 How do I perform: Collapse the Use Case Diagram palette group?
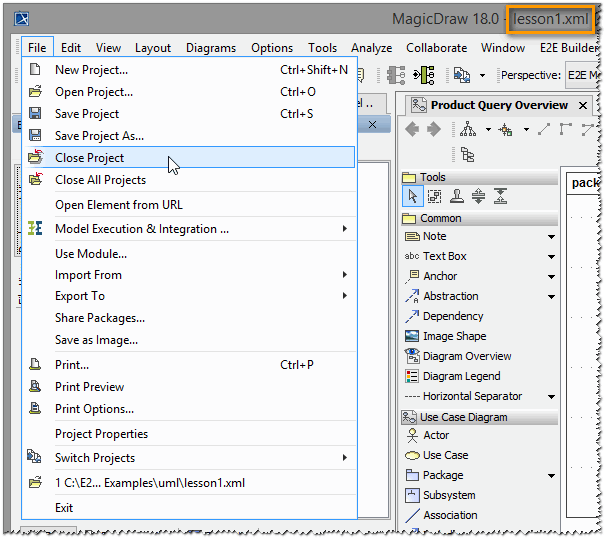tap(463, 417)
